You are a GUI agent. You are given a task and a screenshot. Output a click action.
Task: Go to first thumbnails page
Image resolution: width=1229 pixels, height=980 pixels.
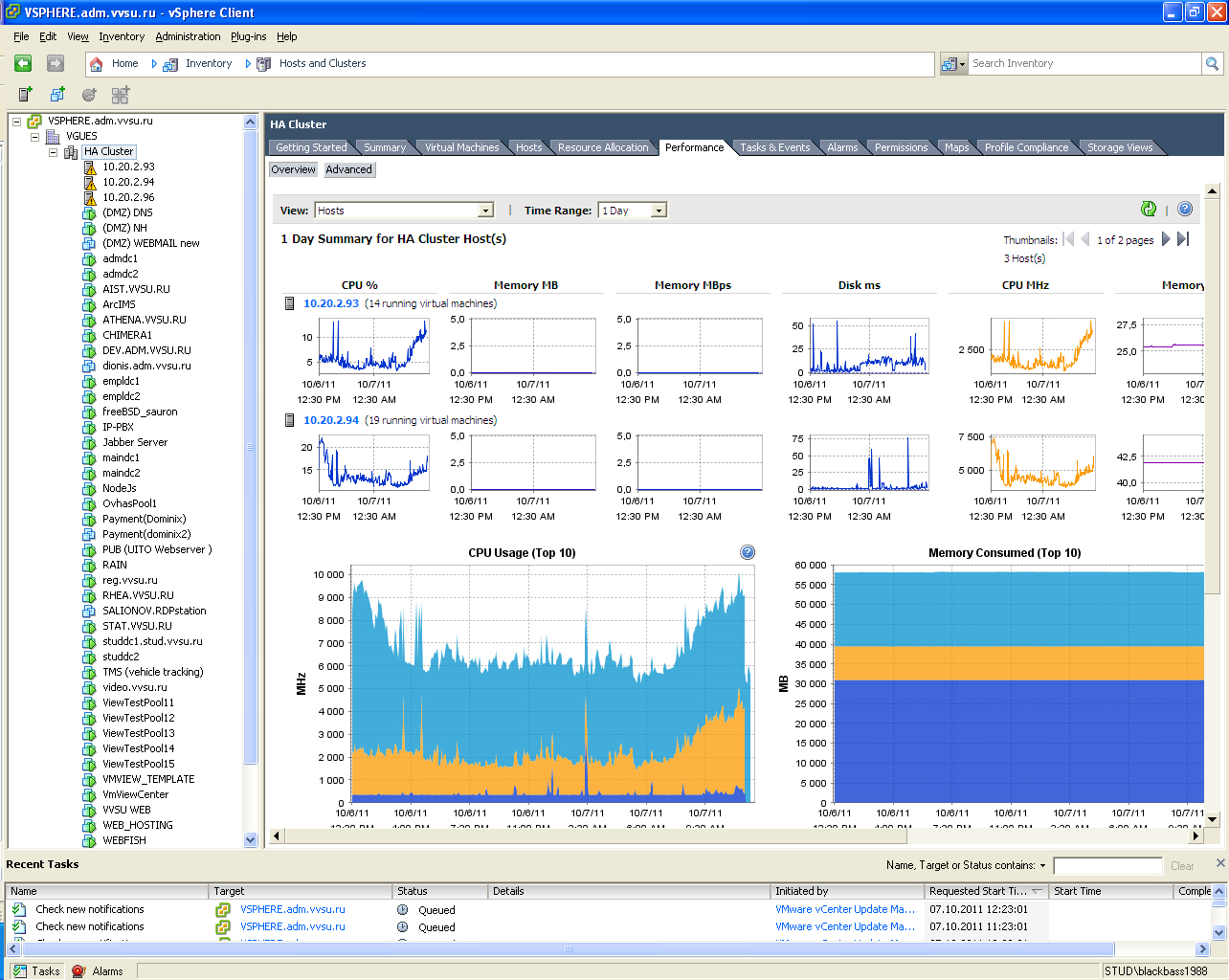1069,239
